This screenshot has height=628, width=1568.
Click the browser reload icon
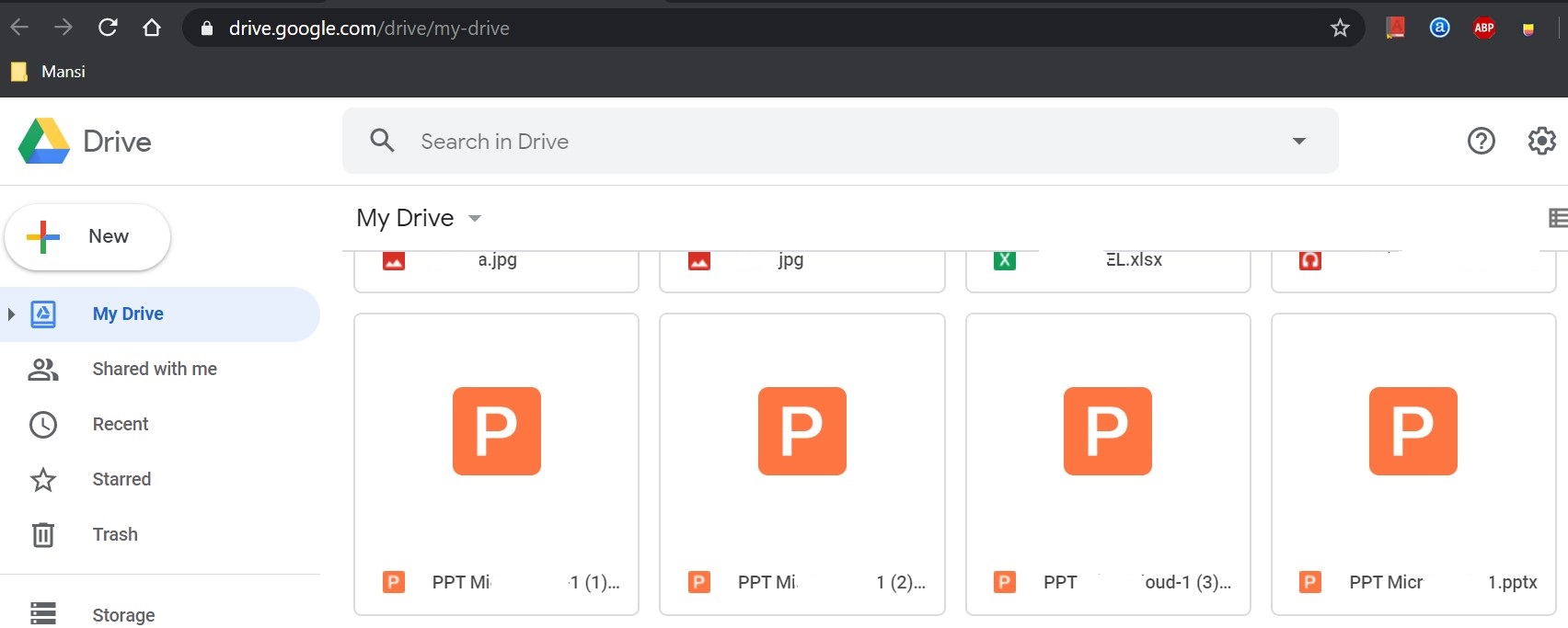108,28
